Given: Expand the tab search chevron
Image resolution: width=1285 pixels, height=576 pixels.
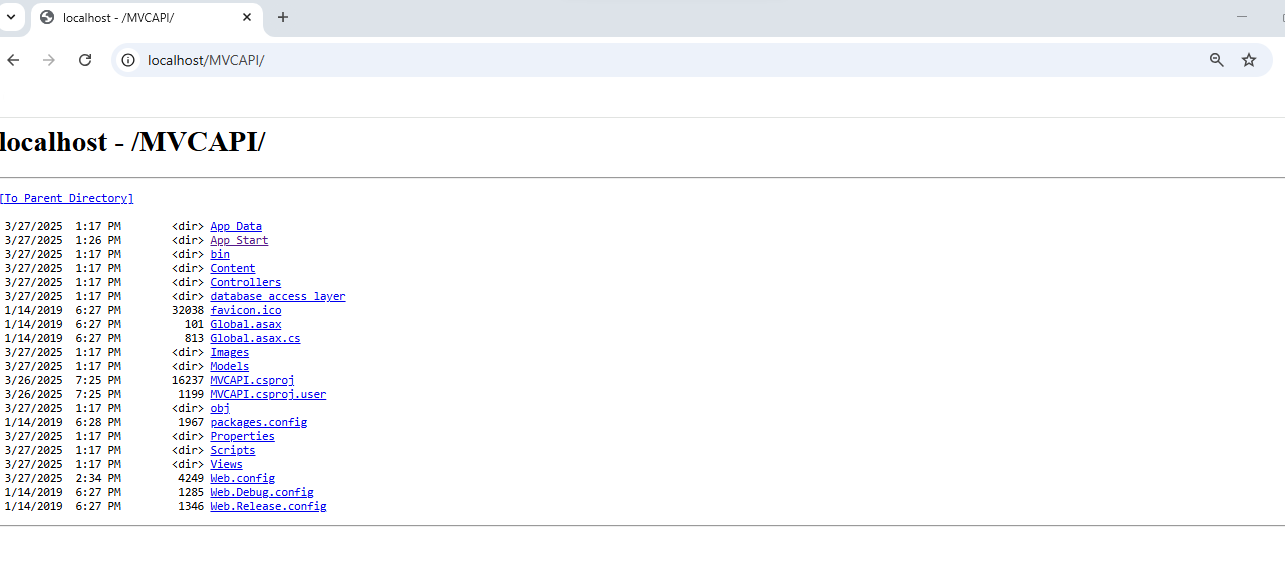Looking at the screenshot, I should coord(10,17).
